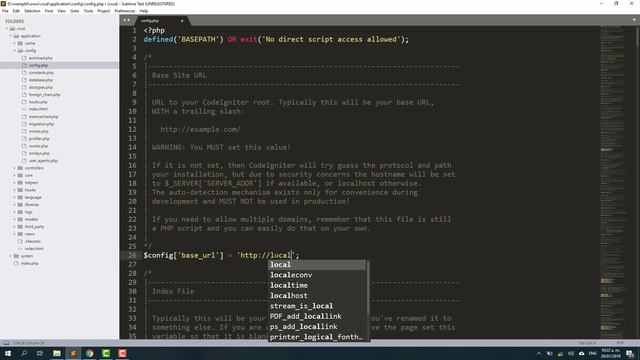Choose 'PDF_add_locallink' autocomplete suggestion
The image size is (640, 360).
pyautogui.click(x=317, y=316)
